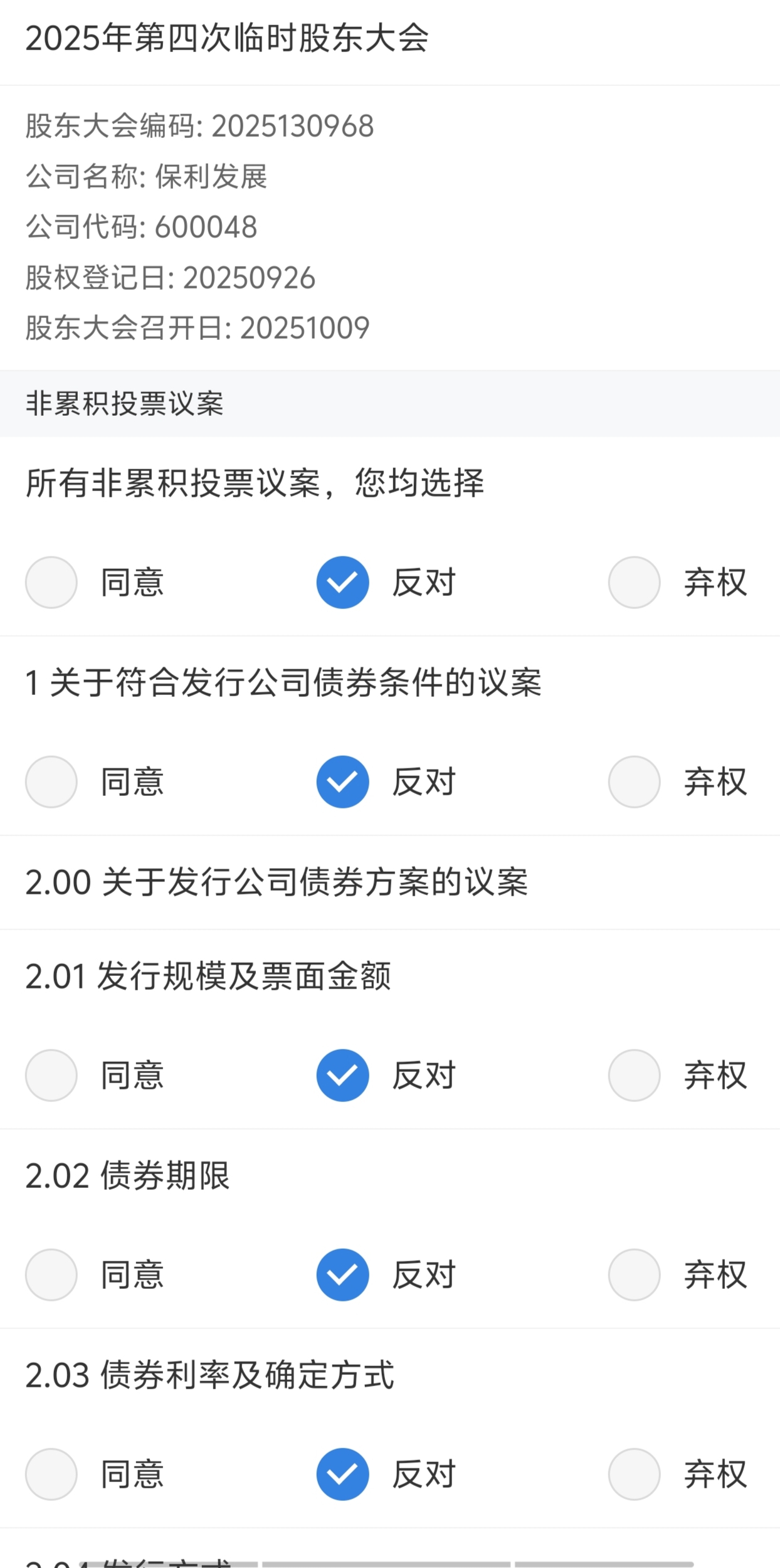
Task: Vote 同意 on 2.01 发行规模及票面金额
Action: [51, 1075]
